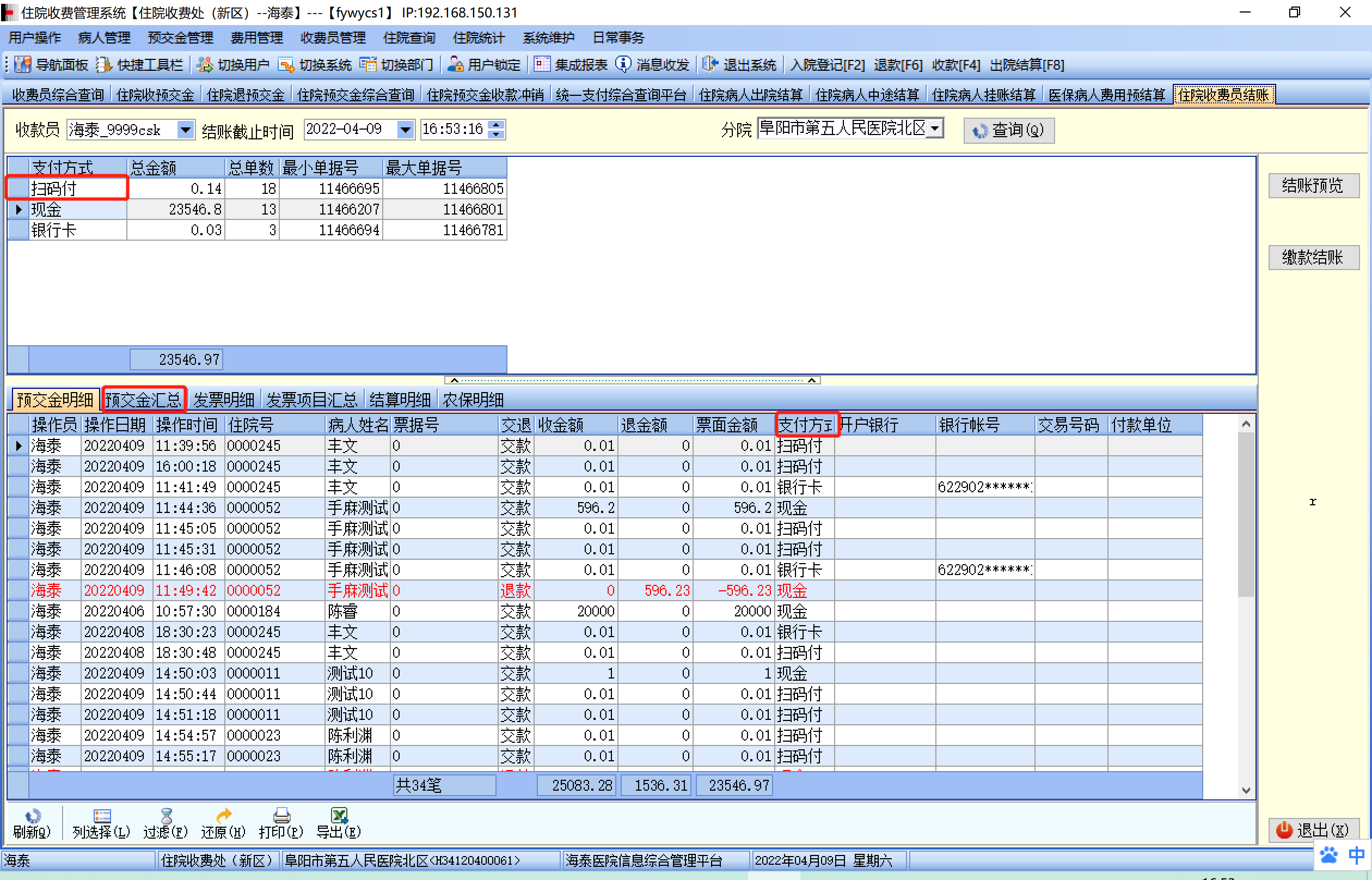Viewport: 1372px width, 880px height.
Task: Collapse the top panel with splitter arrow
Action: click(x=454, y=380)
